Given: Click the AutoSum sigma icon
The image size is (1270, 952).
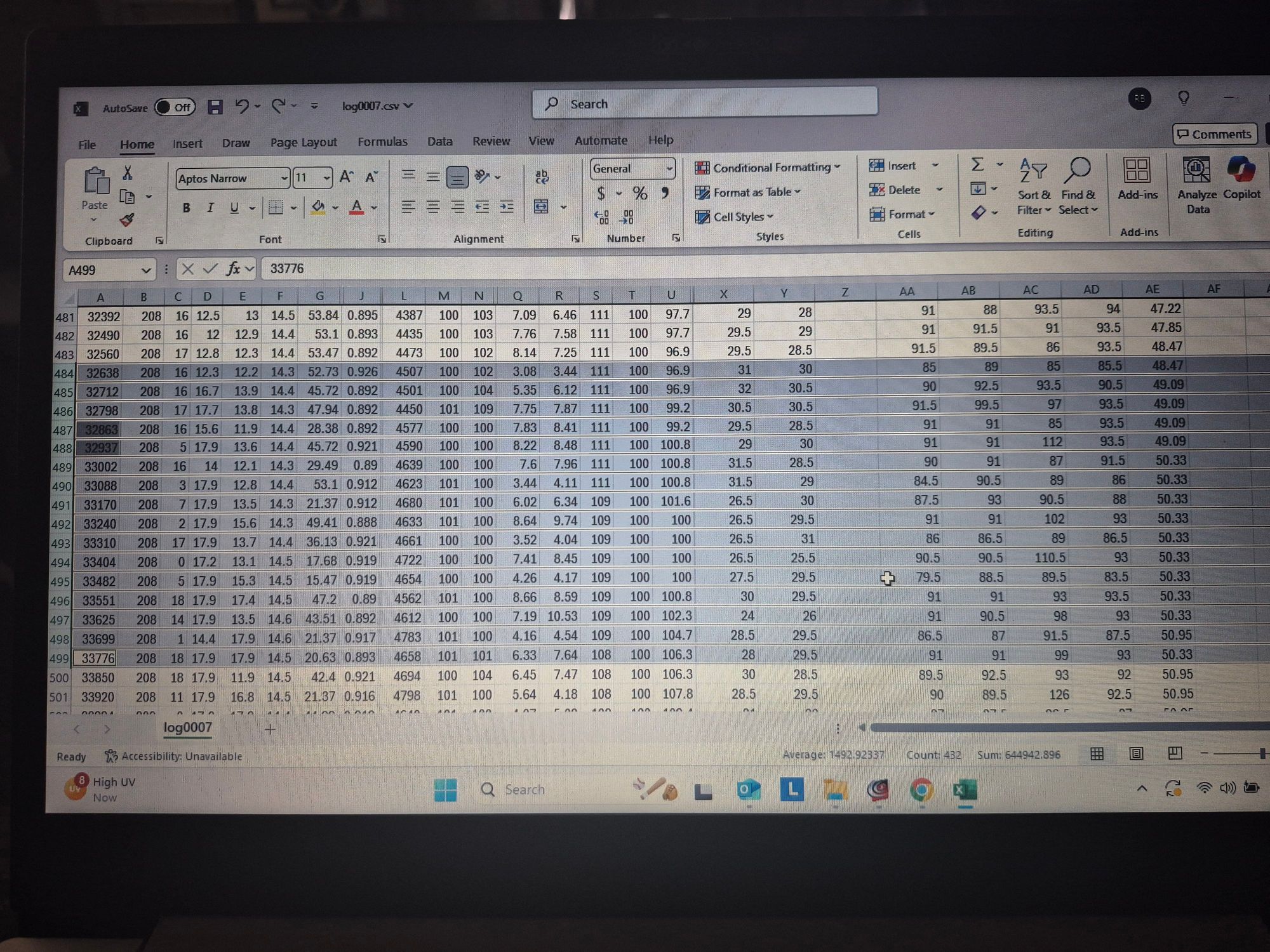Looking at the screenshot, I should pos(978,165).
